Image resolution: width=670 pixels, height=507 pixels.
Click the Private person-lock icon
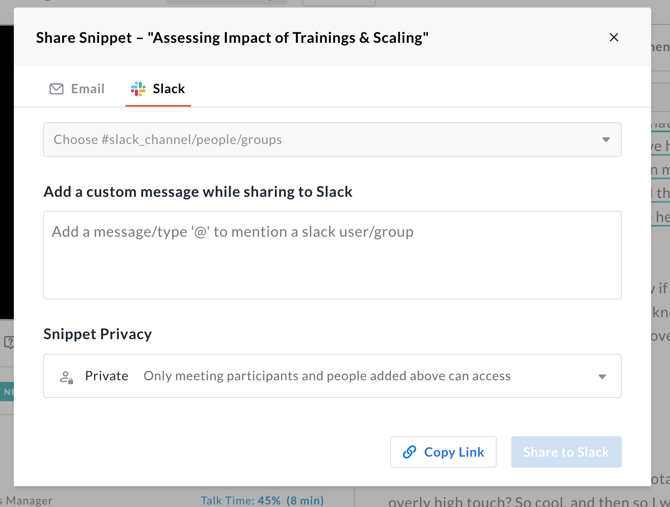pyautogui.click(x=66, y=377)
